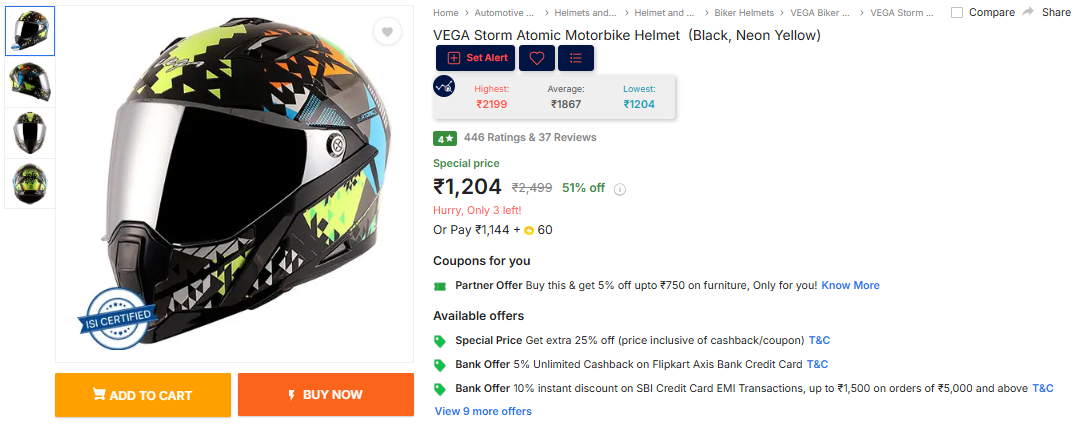Tick the Compare checkbox

pyautogui.click(x=957, y=13)
